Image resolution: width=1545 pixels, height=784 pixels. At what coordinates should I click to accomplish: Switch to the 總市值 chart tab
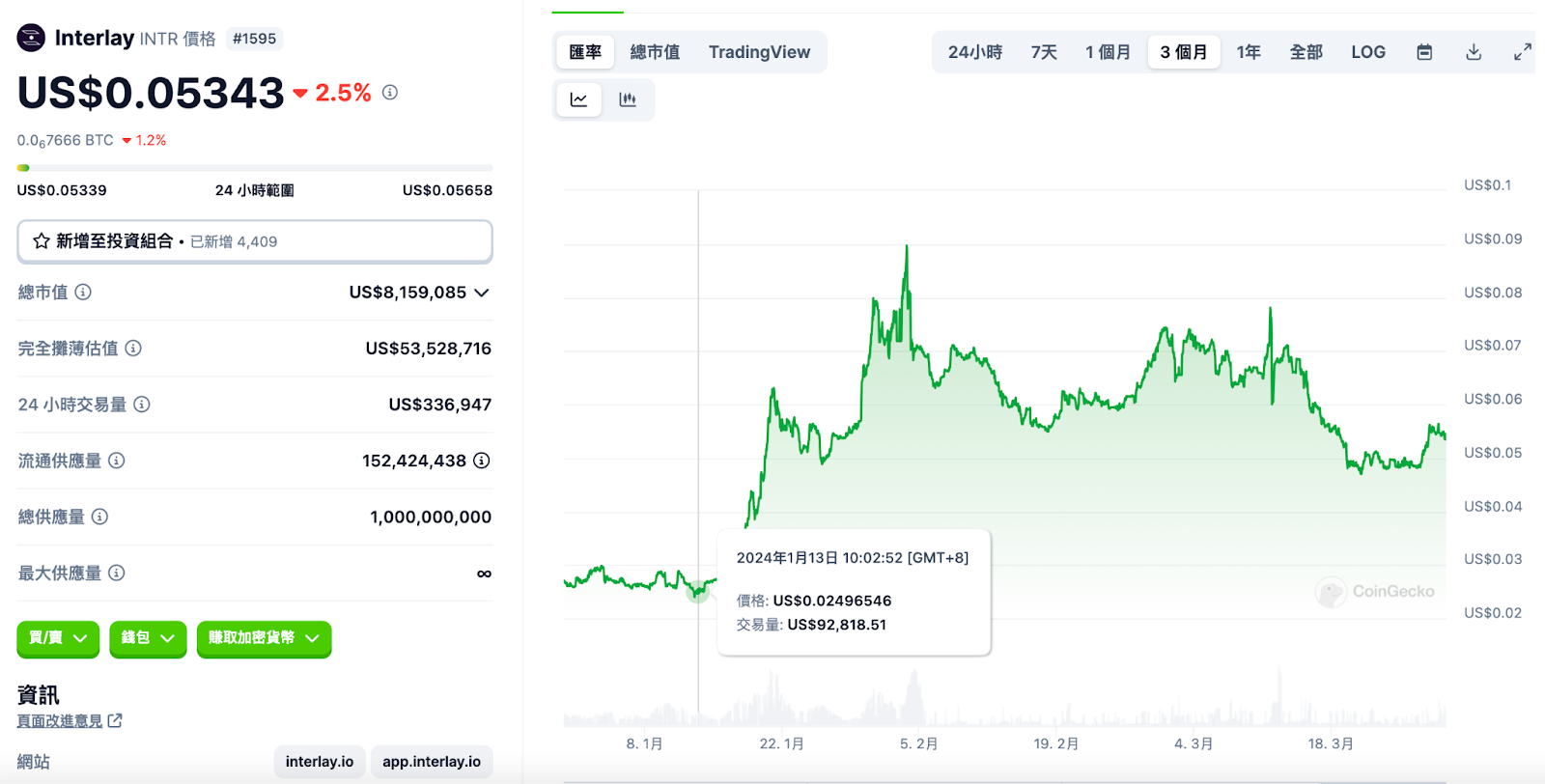click(655, 52)
